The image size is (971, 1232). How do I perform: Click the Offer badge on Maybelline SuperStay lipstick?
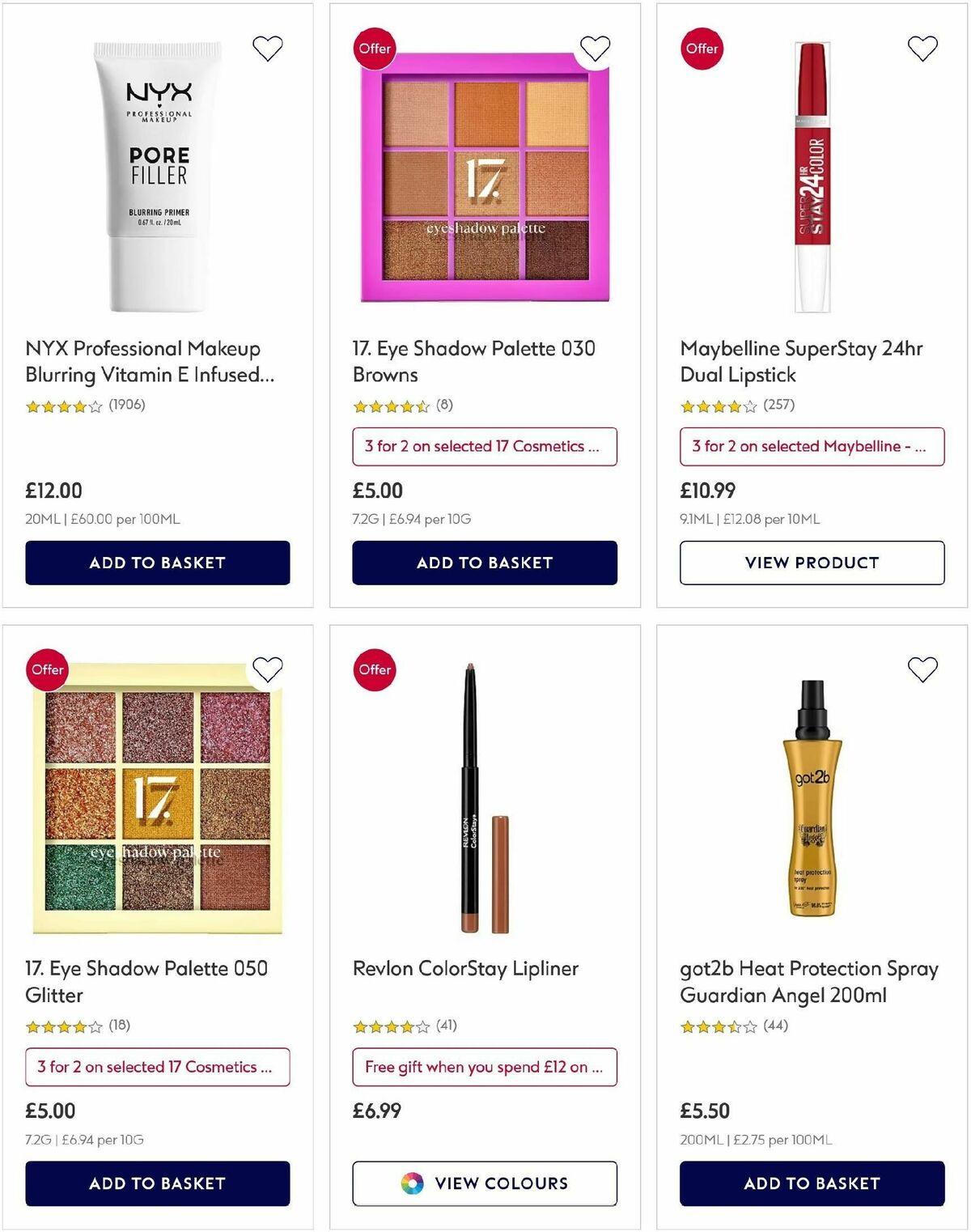701,49
